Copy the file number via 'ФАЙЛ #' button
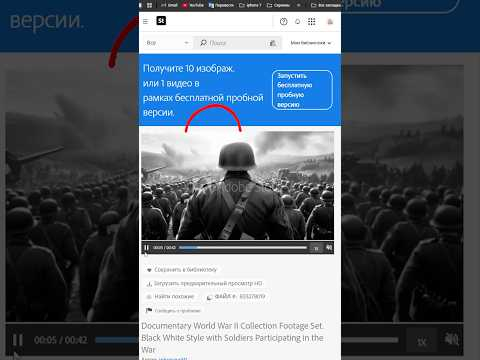 (x=236, y=296)
